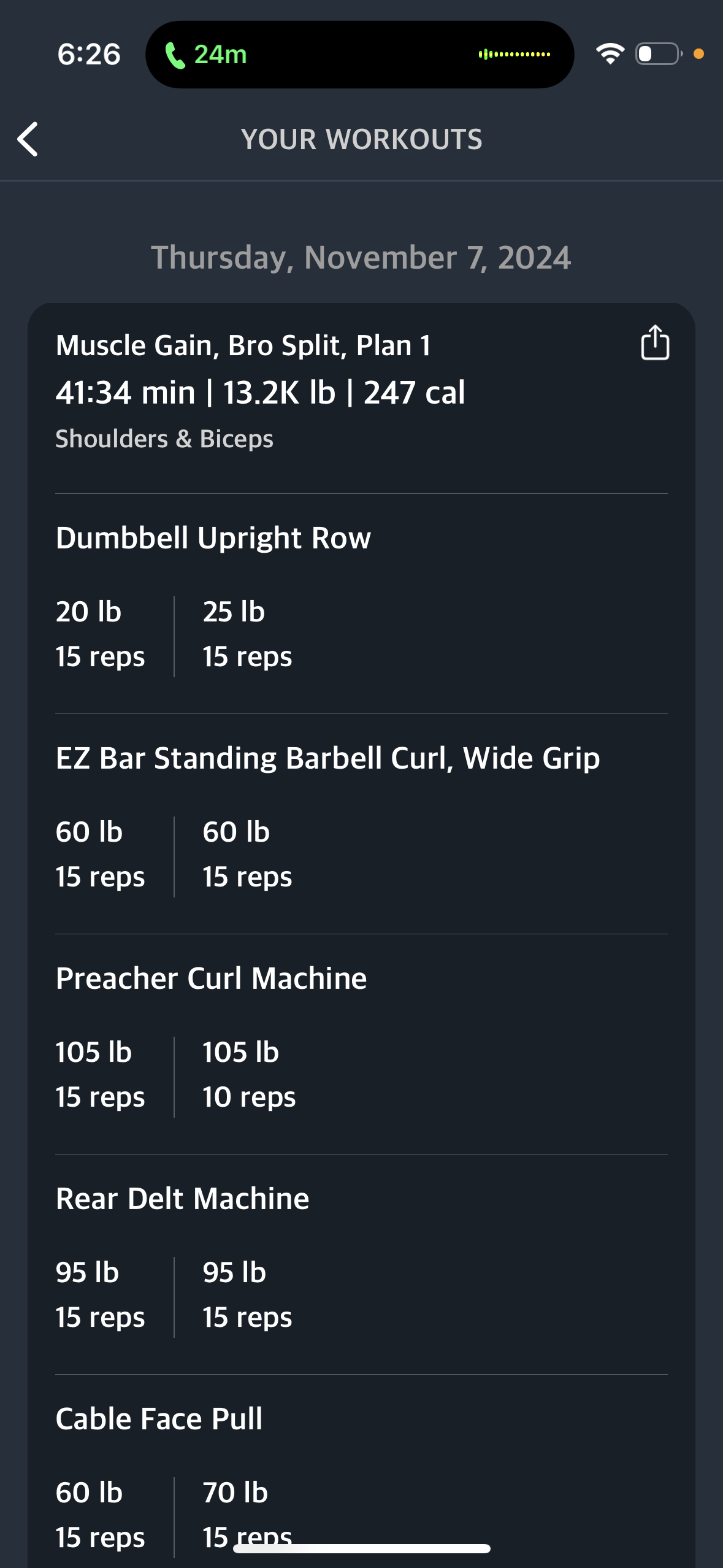723x1568 pixels.
Task: Open Cable Face Pull exercise
Action: pos(159,1419)
